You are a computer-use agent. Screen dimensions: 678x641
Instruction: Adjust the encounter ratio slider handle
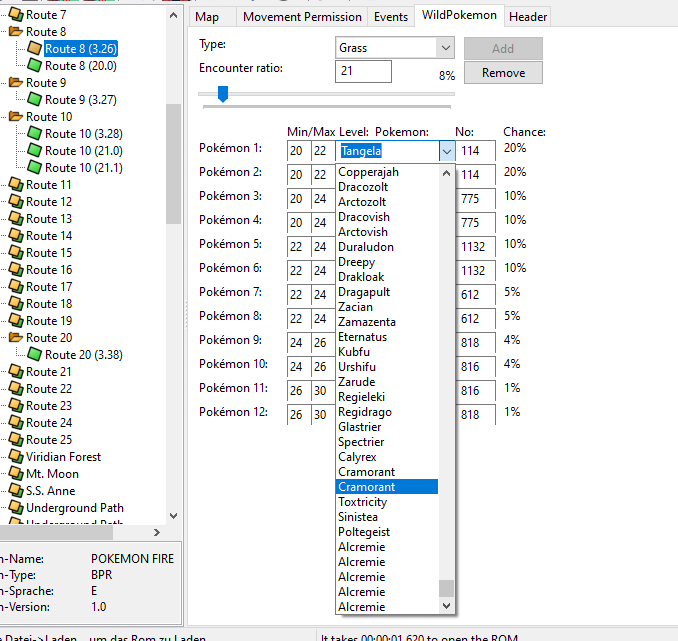click(x=223, y=94)
